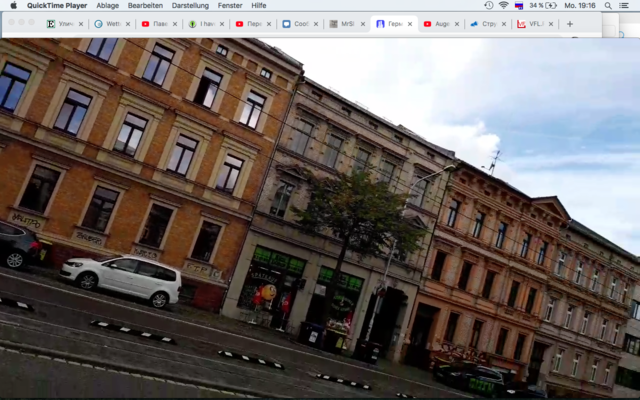Close the "Coot" tab
The image size is (640, 400).
click(316, 24)
